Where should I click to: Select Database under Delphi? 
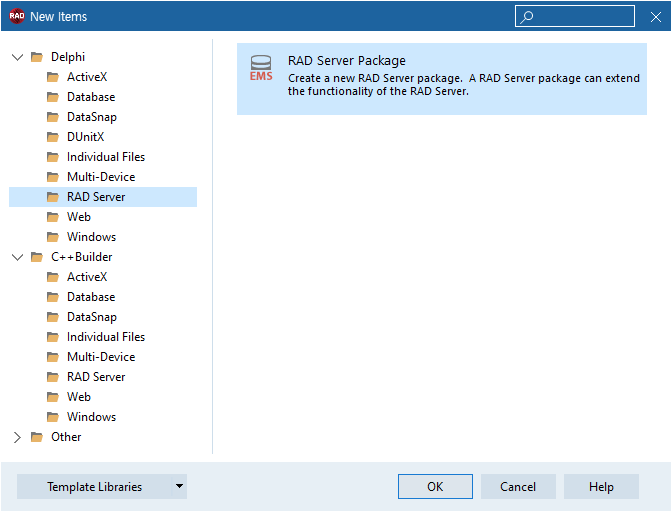[x=91, y=97]
